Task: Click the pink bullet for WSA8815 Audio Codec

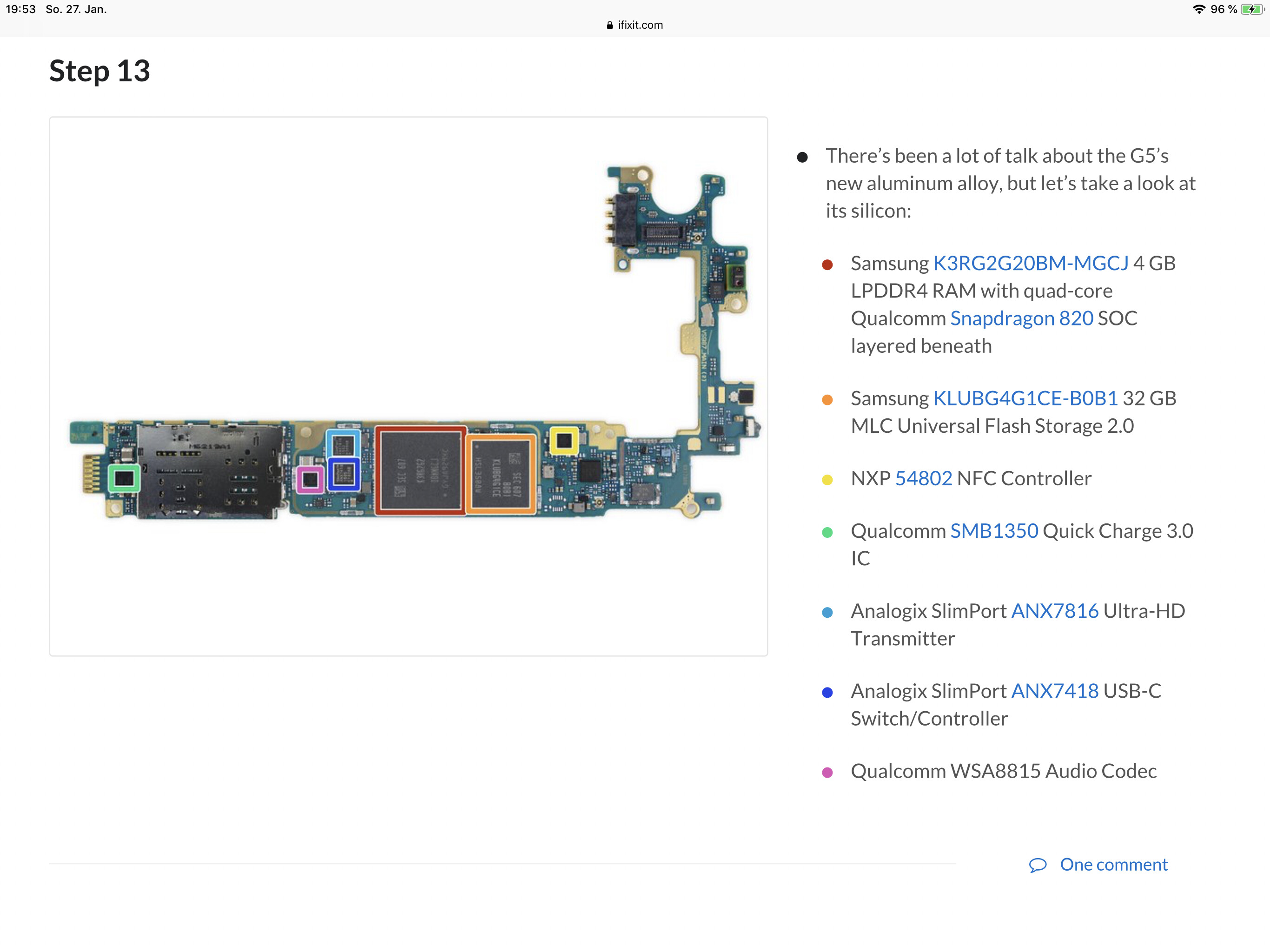Action: point(827,772)
